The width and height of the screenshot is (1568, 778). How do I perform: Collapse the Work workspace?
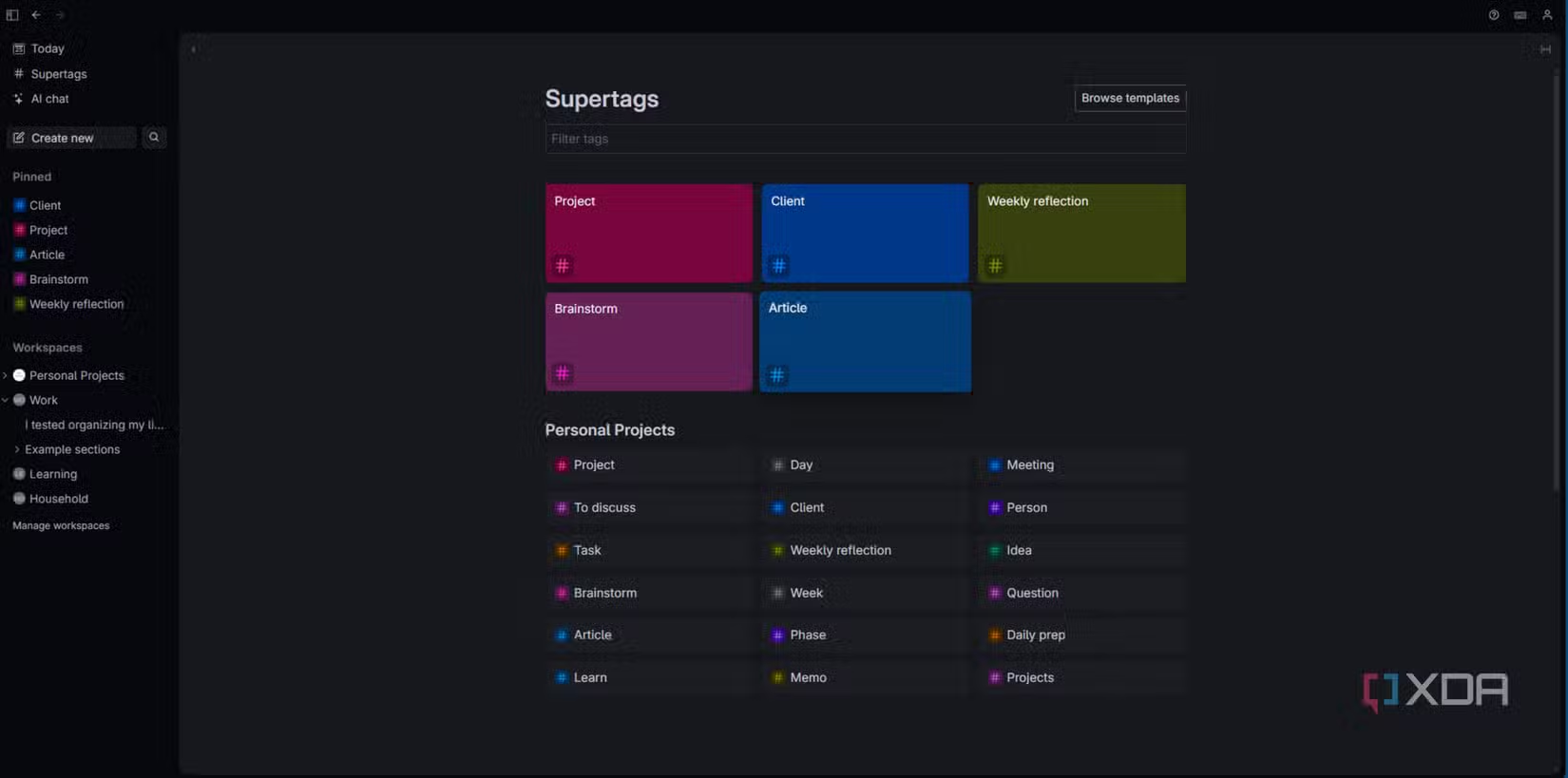6,401
